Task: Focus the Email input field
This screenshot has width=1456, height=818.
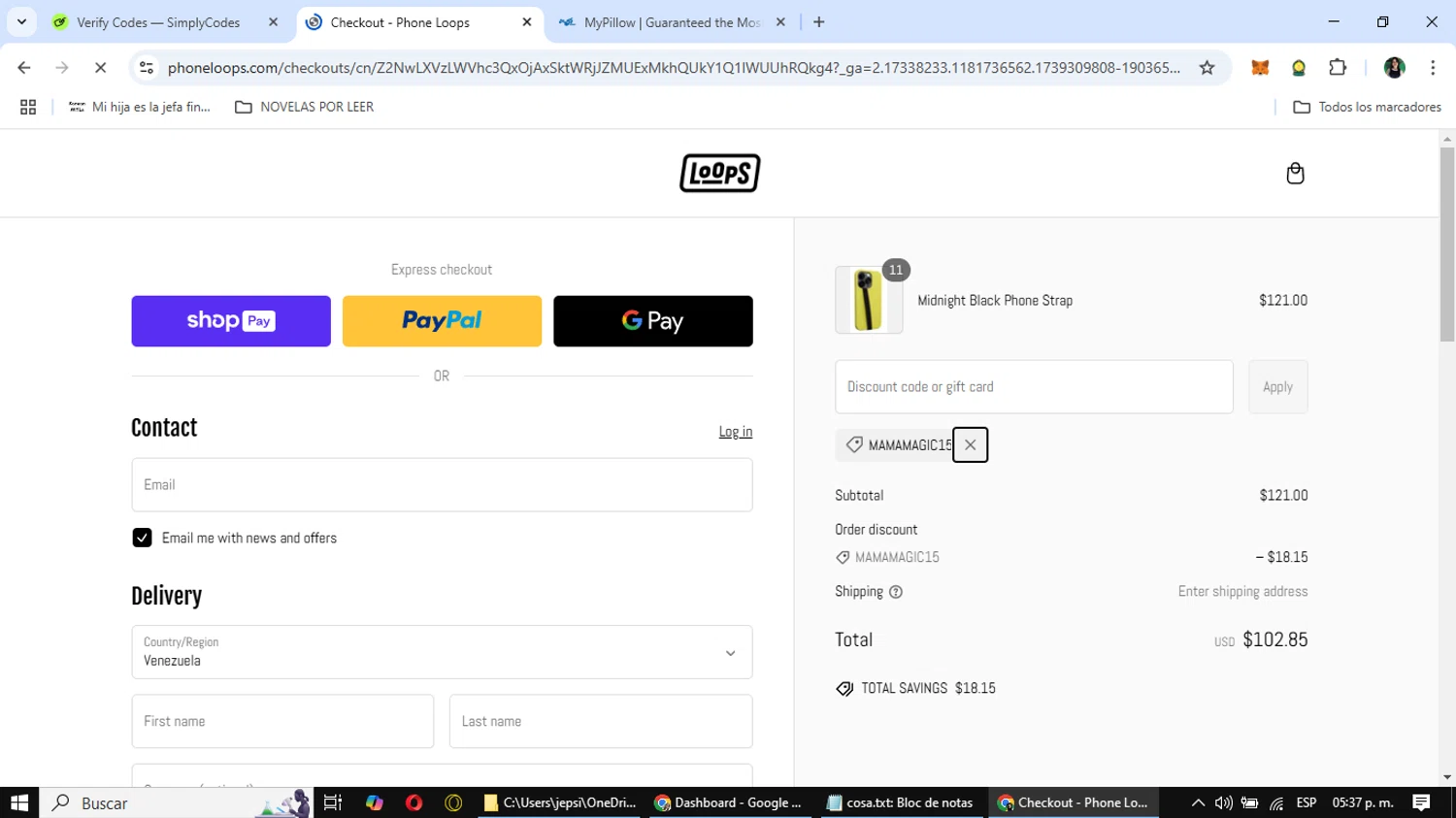Action: pyautogui.click(x=442, y=485)
